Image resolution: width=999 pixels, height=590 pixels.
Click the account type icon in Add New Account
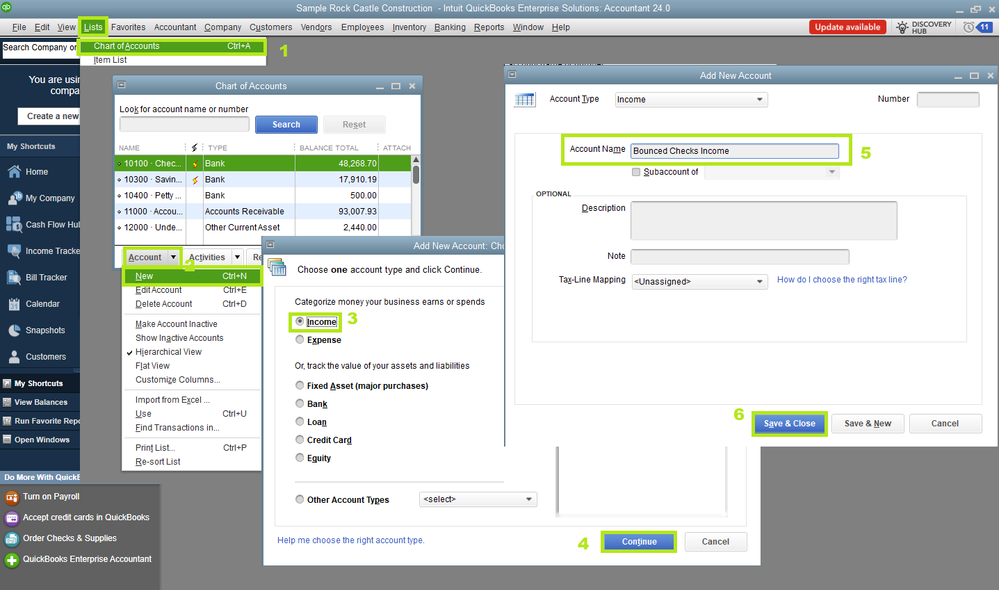[x=525, y=100]
